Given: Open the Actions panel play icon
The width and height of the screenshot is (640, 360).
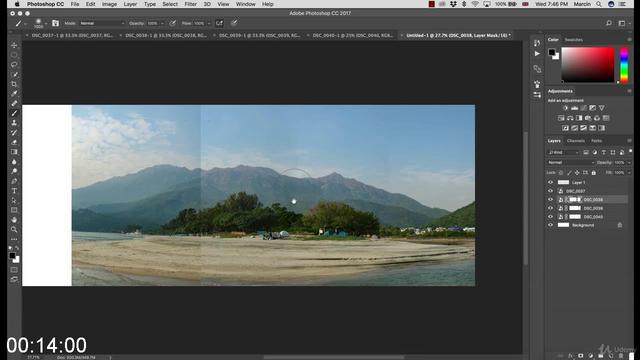Looking at the screenshot, I should pos(537,53).
